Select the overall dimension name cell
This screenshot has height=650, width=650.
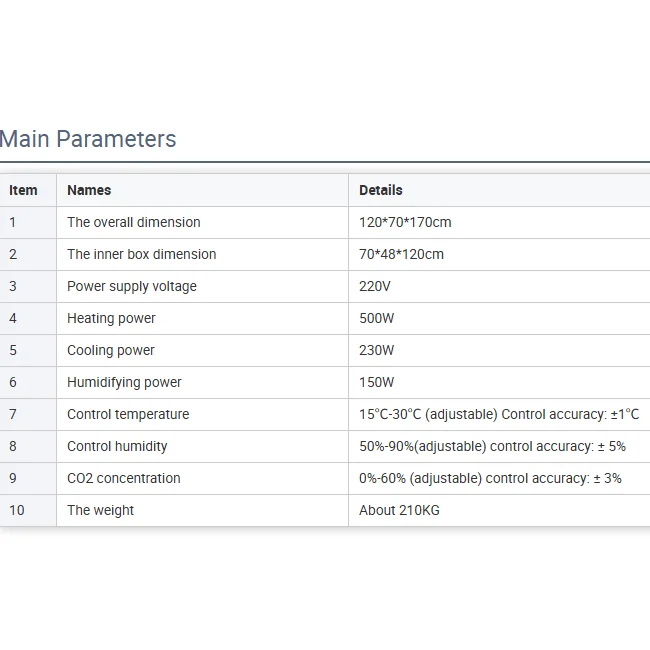[x=134, y=222]
